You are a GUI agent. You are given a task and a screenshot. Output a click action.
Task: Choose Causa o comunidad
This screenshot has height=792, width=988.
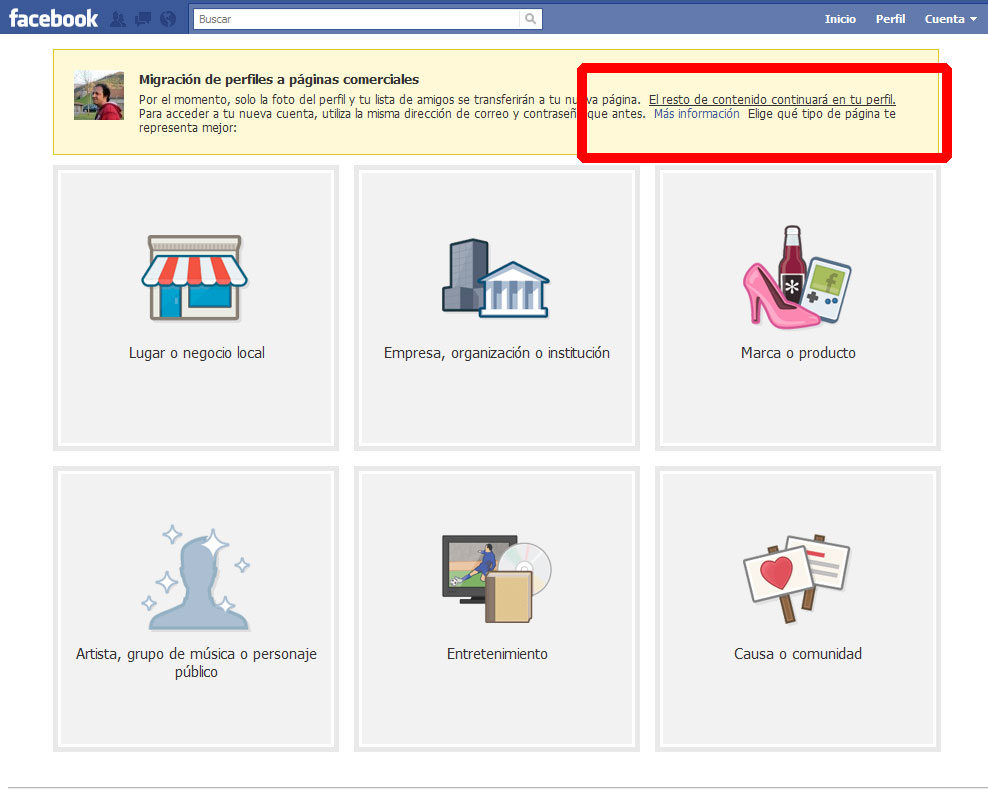(x=798, y=654)
